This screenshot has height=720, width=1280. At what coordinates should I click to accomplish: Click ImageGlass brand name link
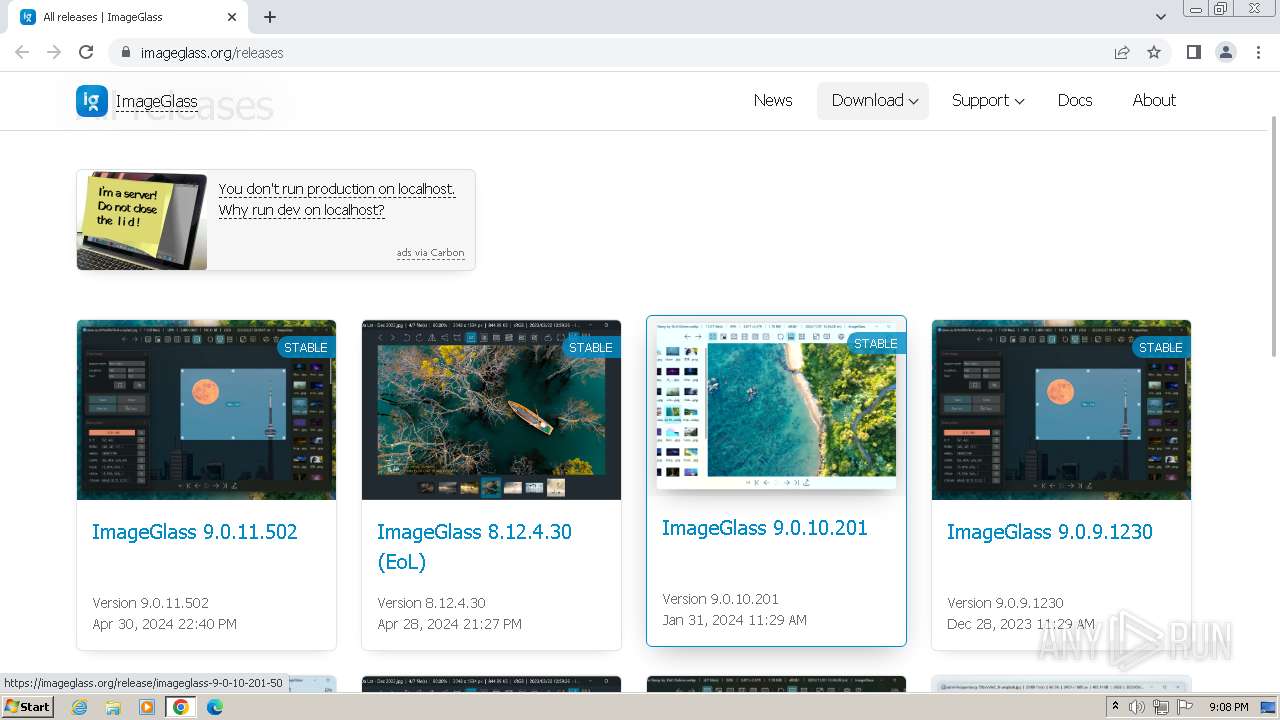click(156, 101)
